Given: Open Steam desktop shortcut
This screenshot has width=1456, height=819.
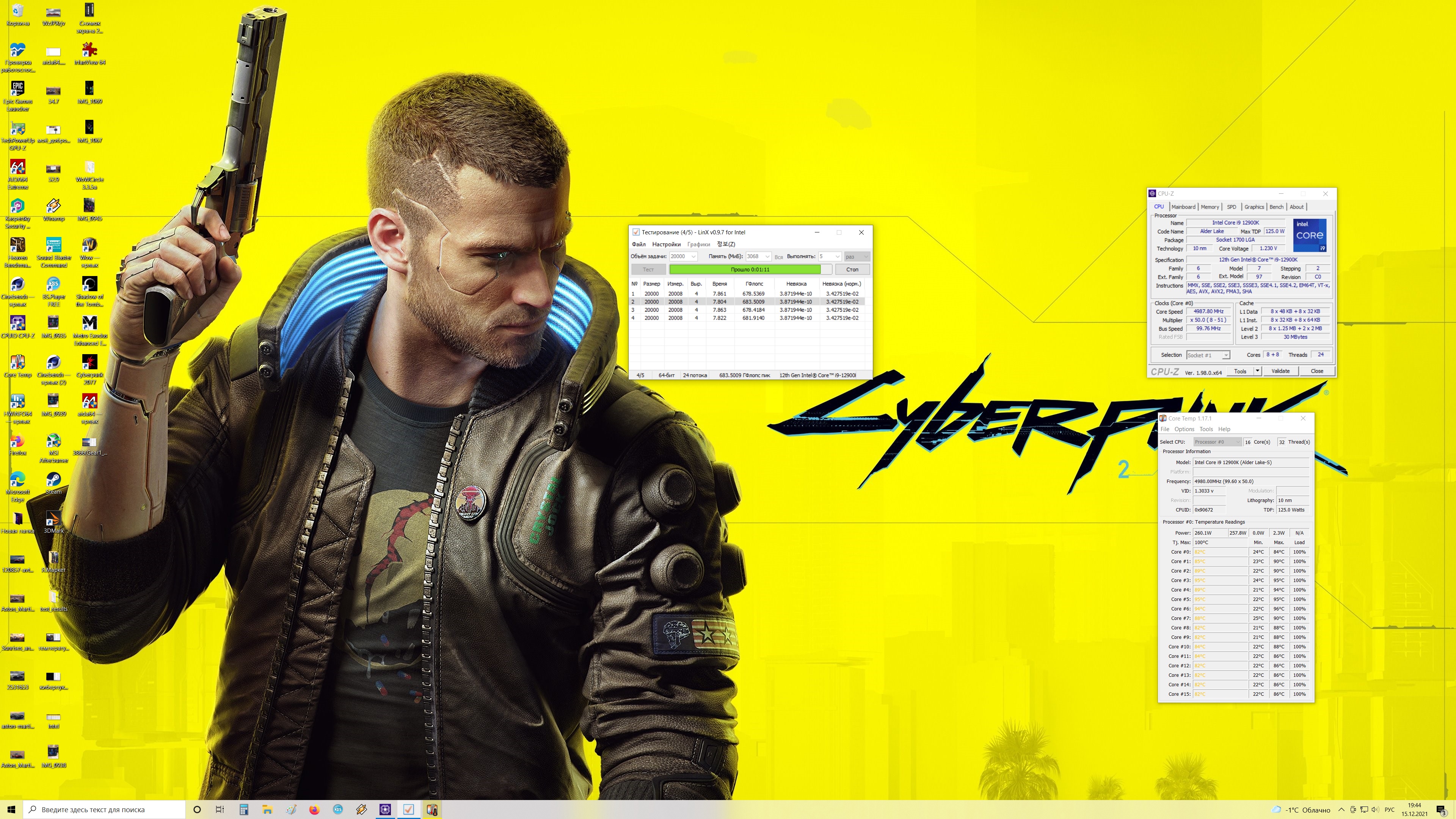Looking at the screenshot, I should click(53, 480).
